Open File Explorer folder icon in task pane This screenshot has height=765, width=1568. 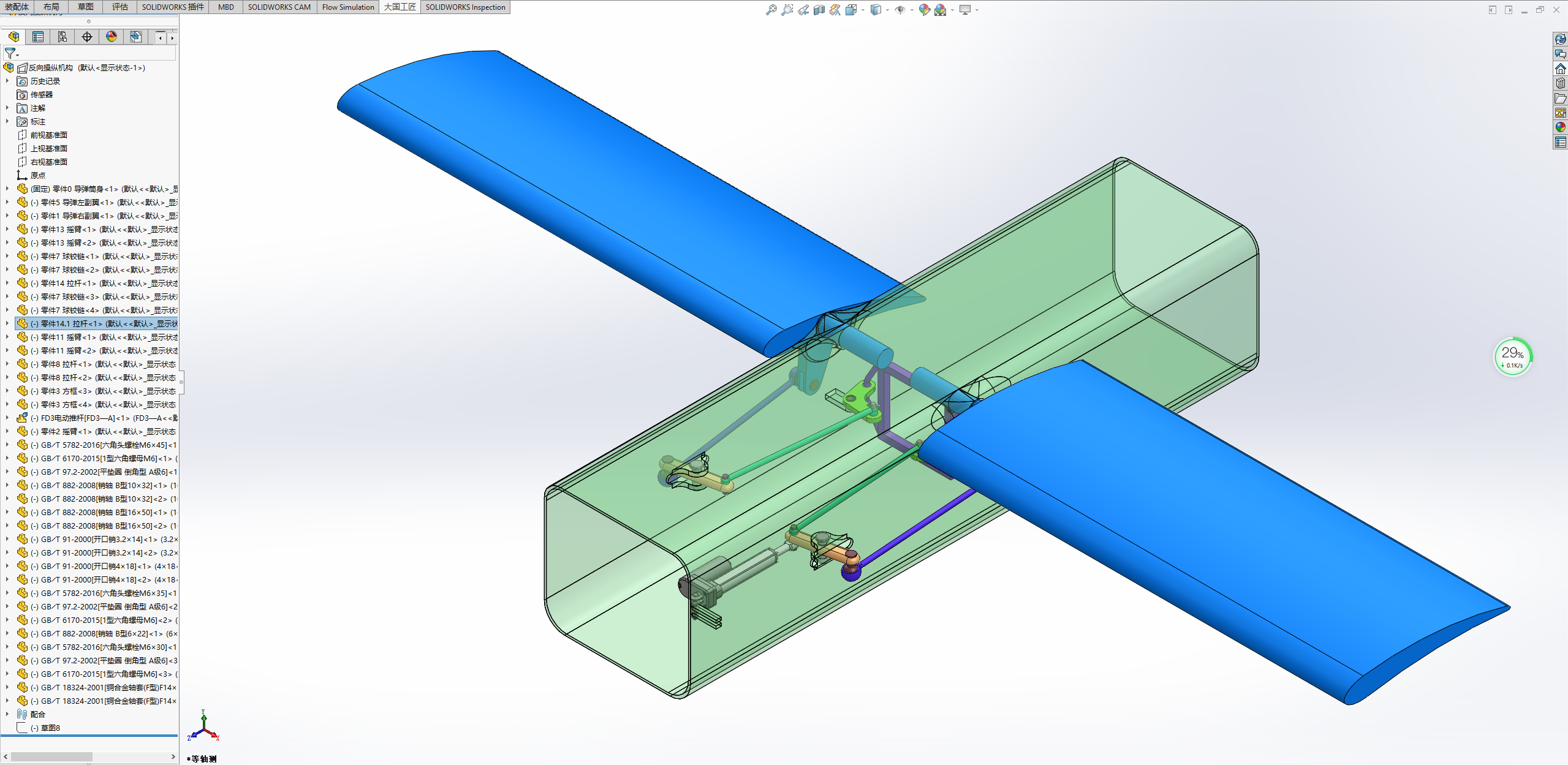[1560, 99]
